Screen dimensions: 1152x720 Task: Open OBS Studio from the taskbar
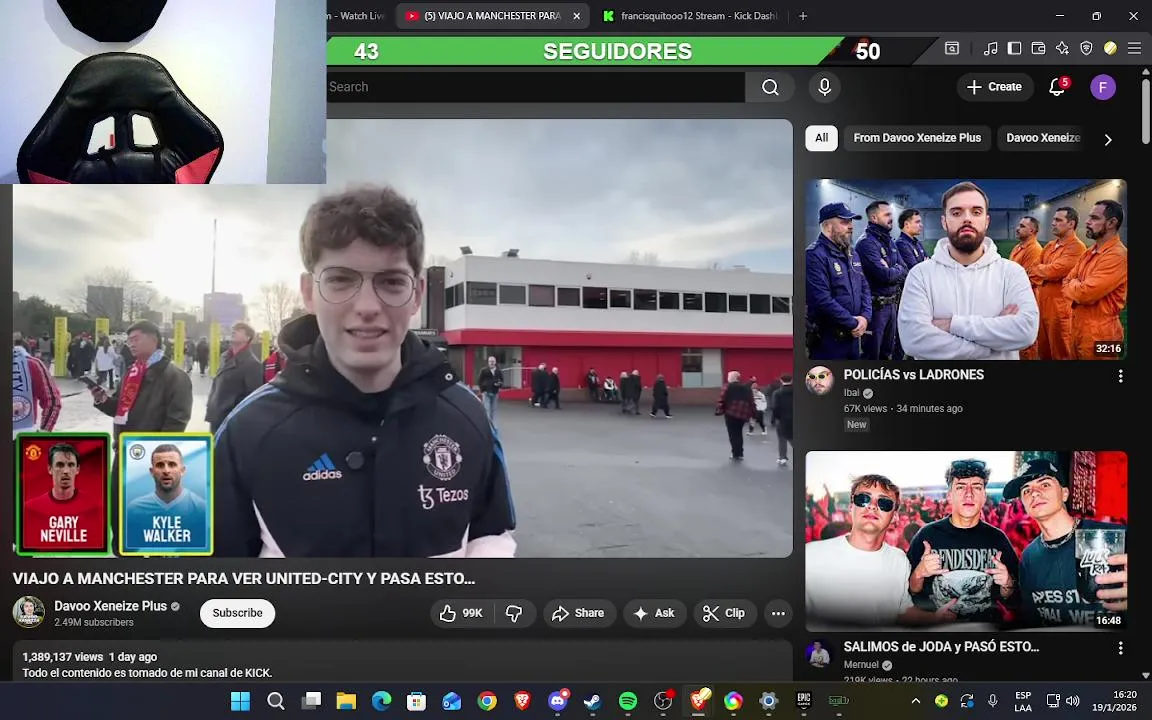click(663, 701)
